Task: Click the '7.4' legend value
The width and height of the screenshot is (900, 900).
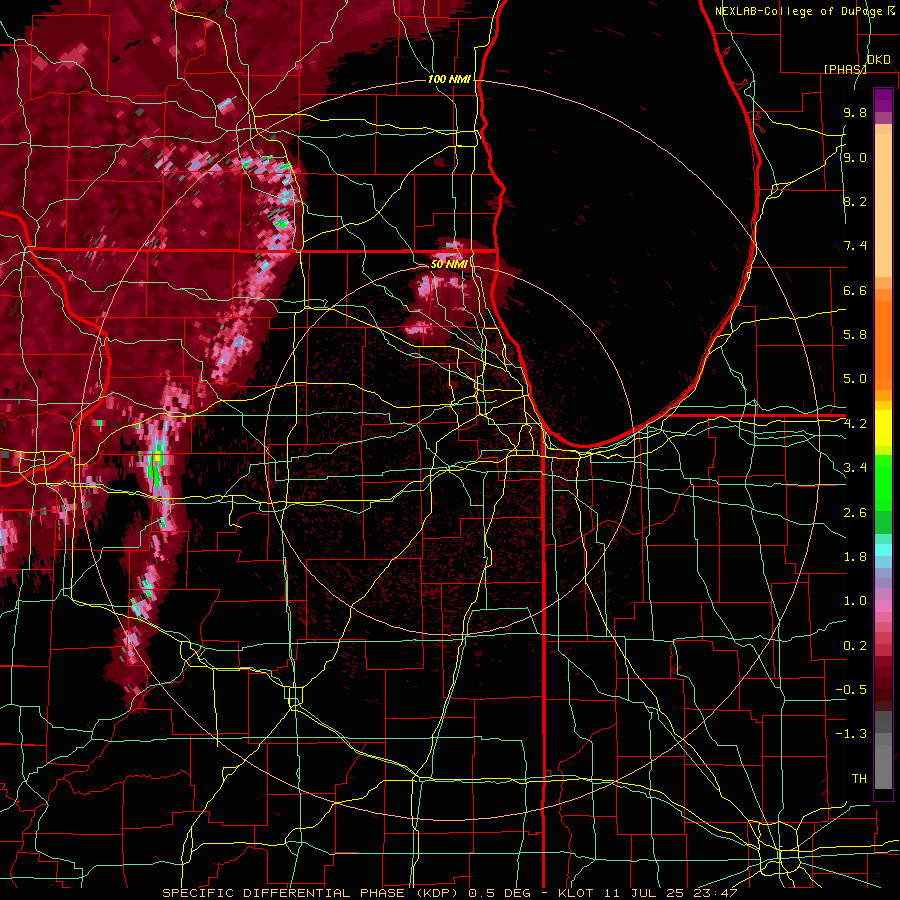Action: [x=855, y=246]
